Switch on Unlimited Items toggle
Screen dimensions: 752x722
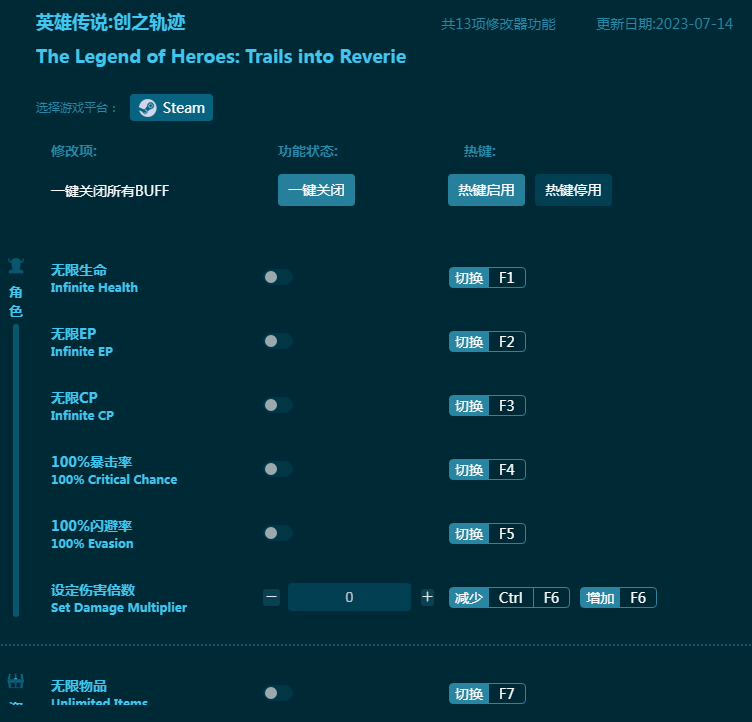(x=278, y=693)
